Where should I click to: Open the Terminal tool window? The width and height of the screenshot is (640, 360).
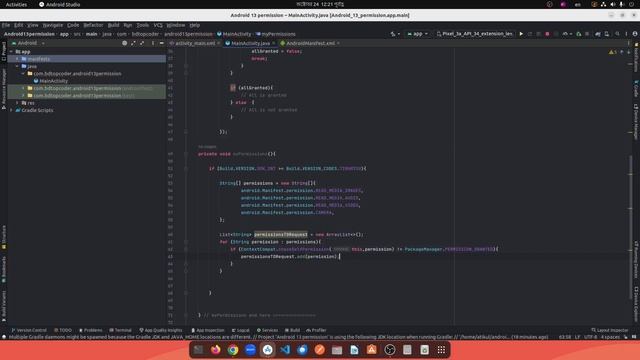click(120, 330)
